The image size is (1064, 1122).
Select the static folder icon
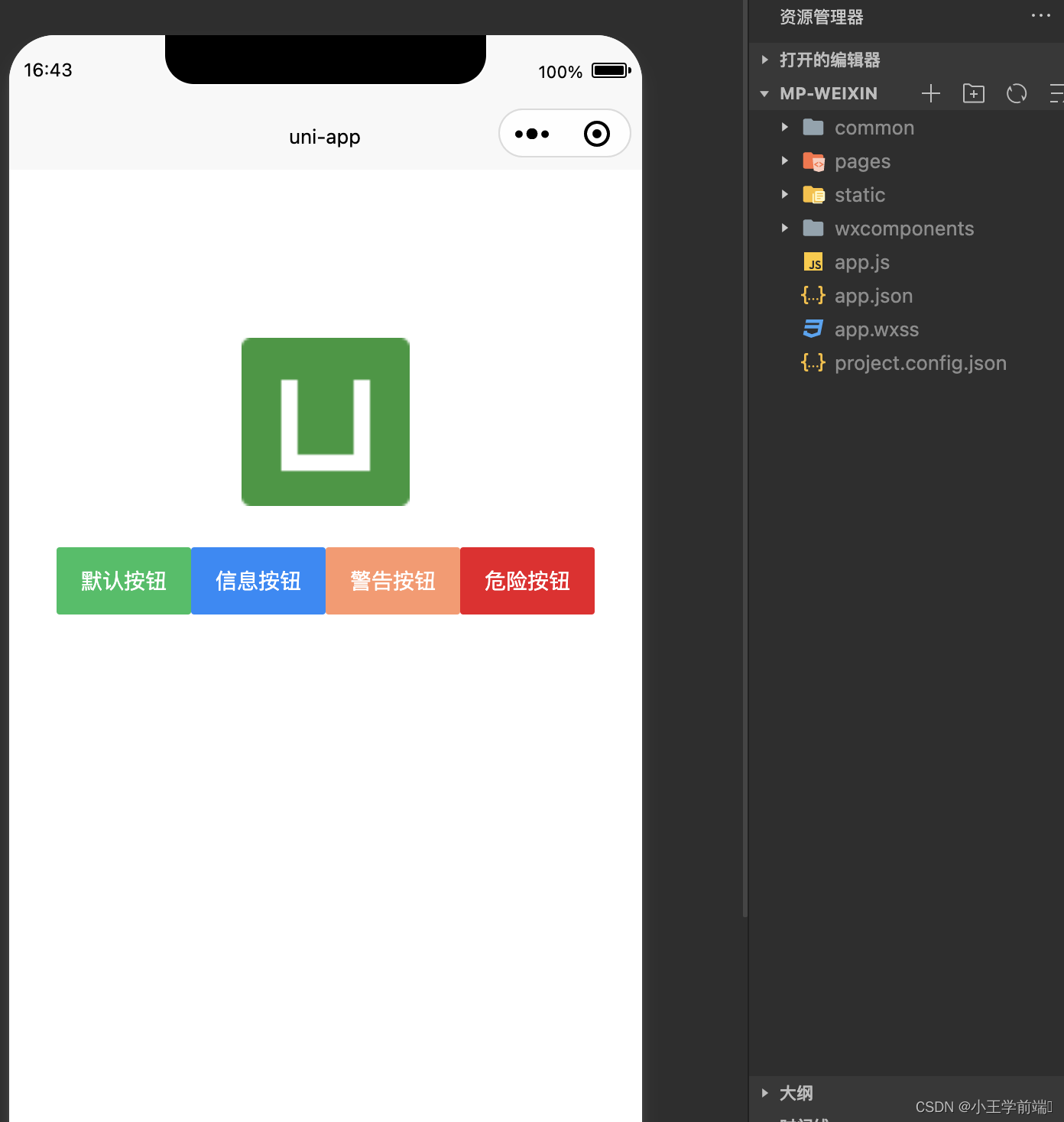click(813, 195)
